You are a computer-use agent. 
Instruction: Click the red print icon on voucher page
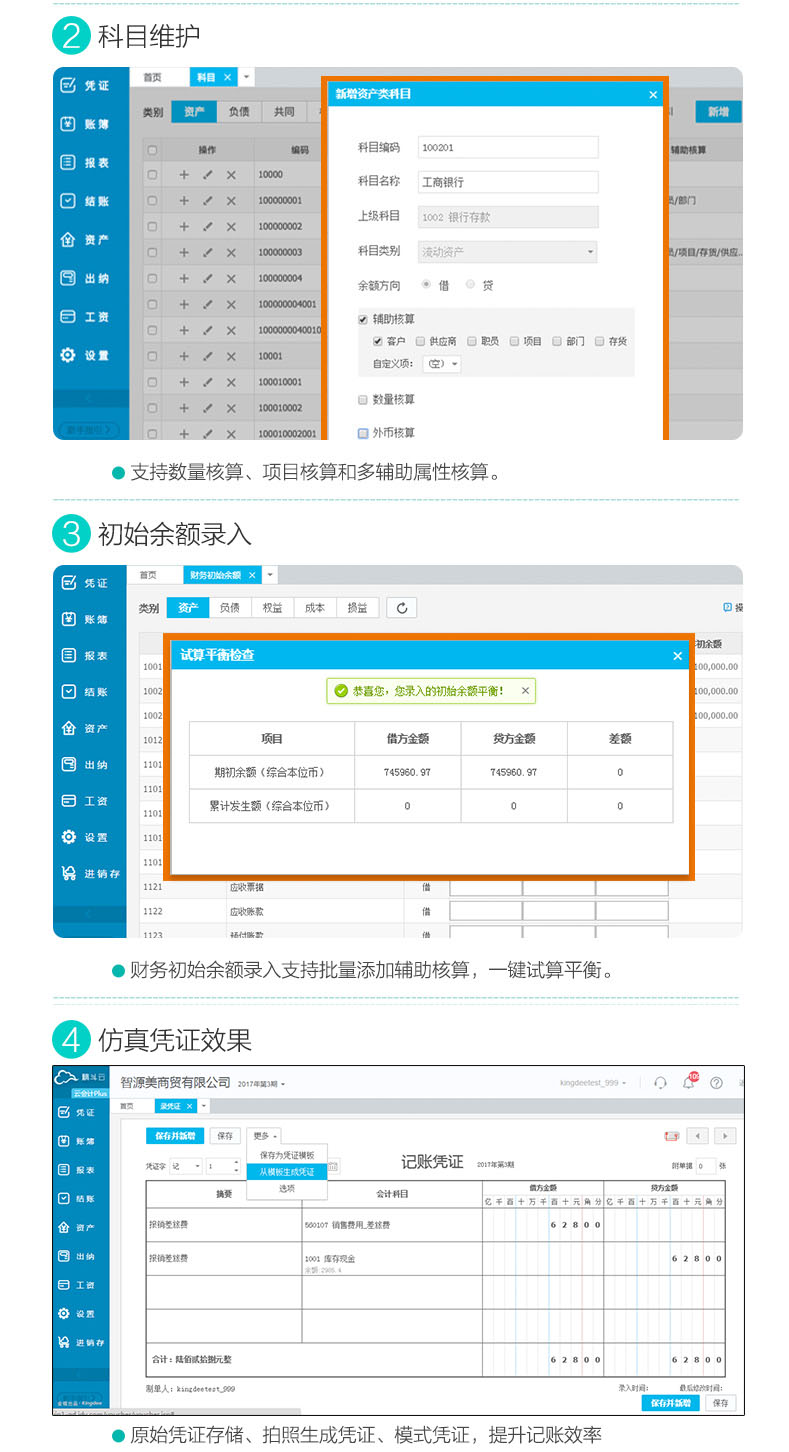click(x=671, y=1136)
